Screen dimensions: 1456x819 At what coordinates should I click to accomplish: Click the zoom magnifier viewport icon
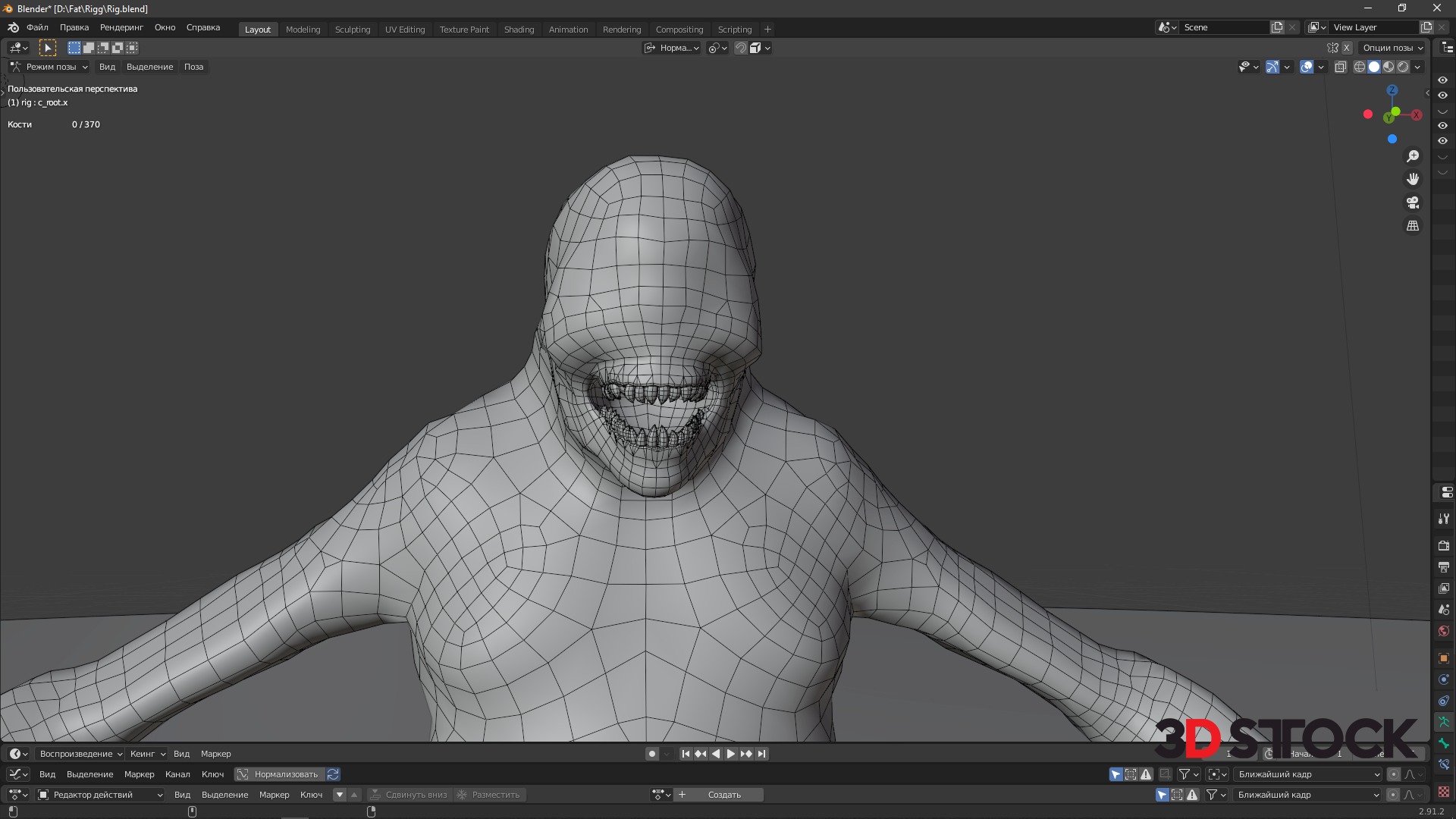(1412, 156)
